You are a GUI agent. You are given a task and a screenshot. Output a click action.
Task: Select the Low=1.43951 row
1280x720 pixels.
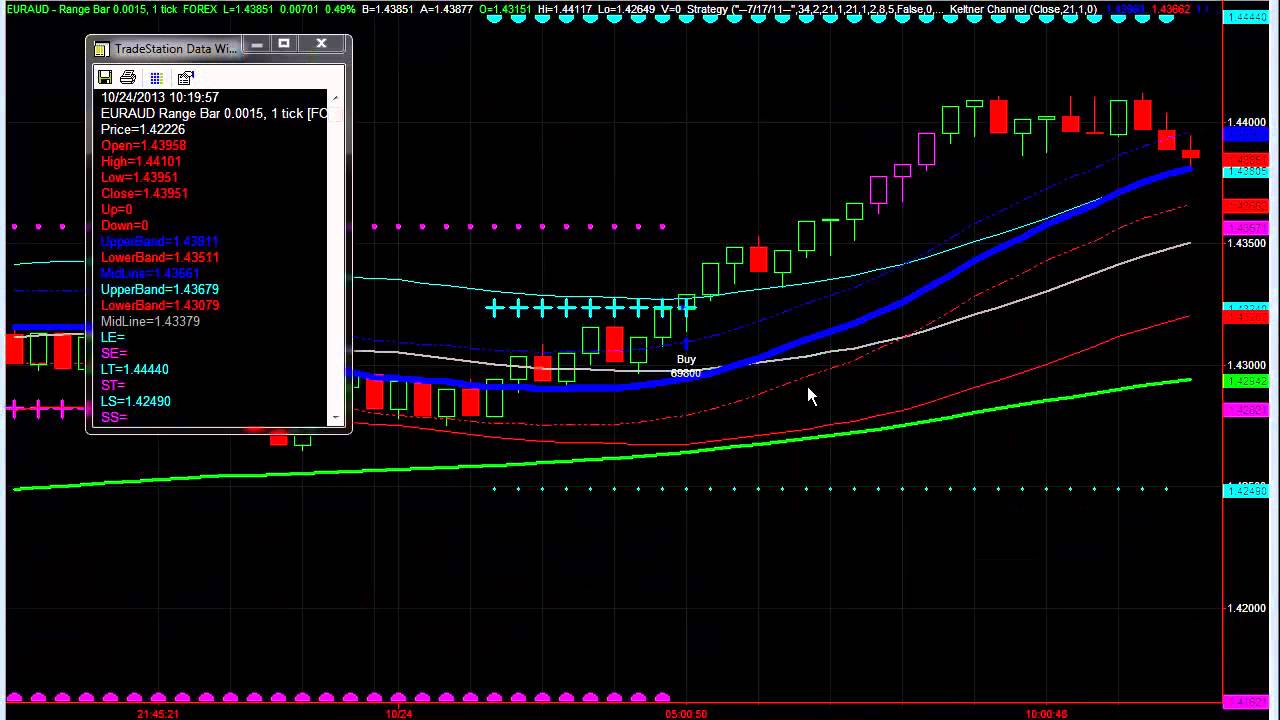point(140,177)
